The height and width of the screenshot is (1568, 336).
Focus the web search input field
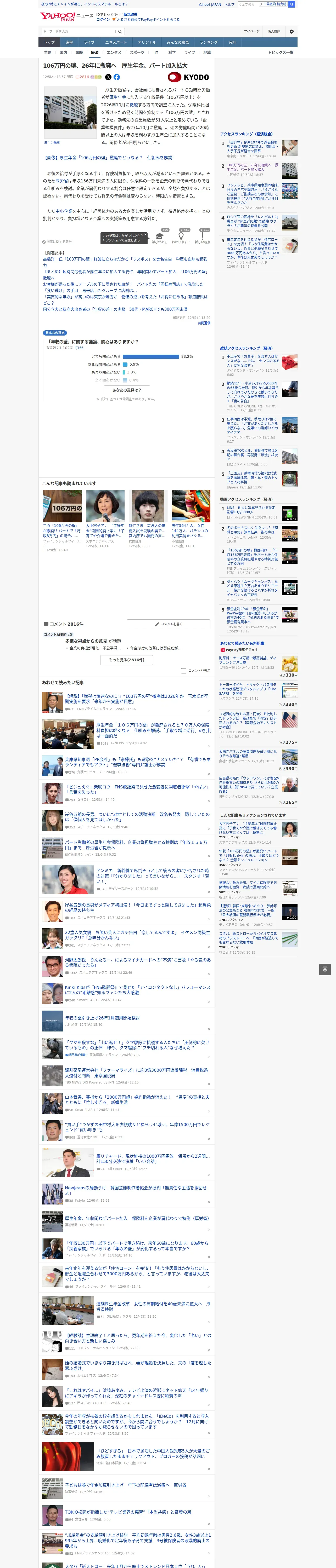[248, 4]
